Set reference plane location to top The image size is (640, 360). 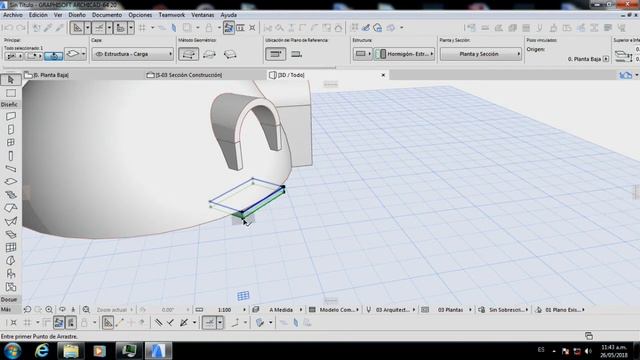(x=276, y=54)
